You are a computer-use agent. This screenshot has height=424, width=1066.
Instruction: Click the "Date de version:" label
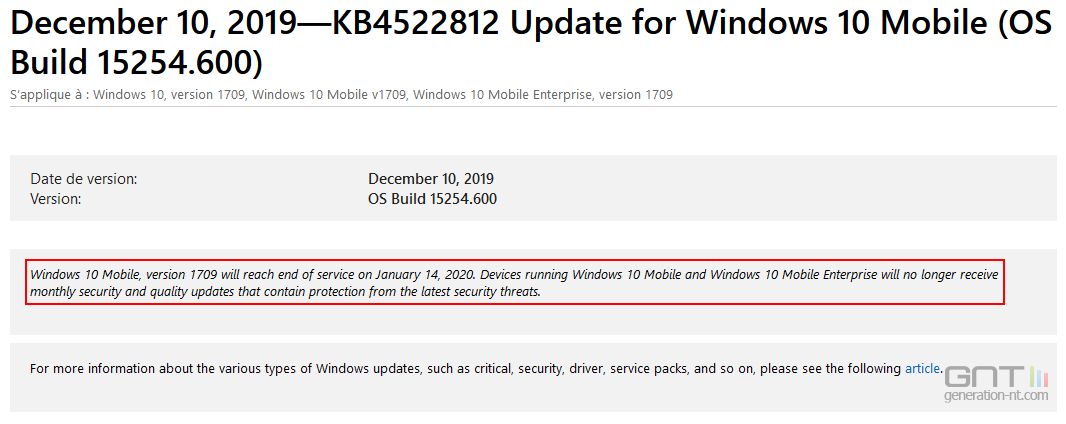[84, 179]
